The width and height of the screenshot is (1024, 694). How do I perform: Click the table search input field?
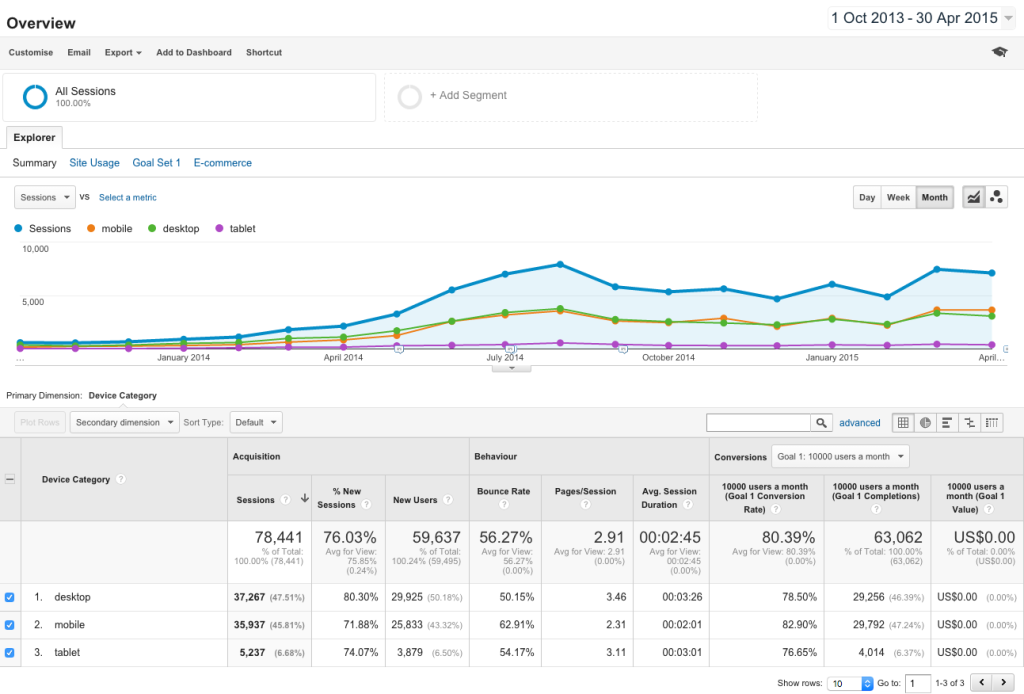(x=758, y=423)
